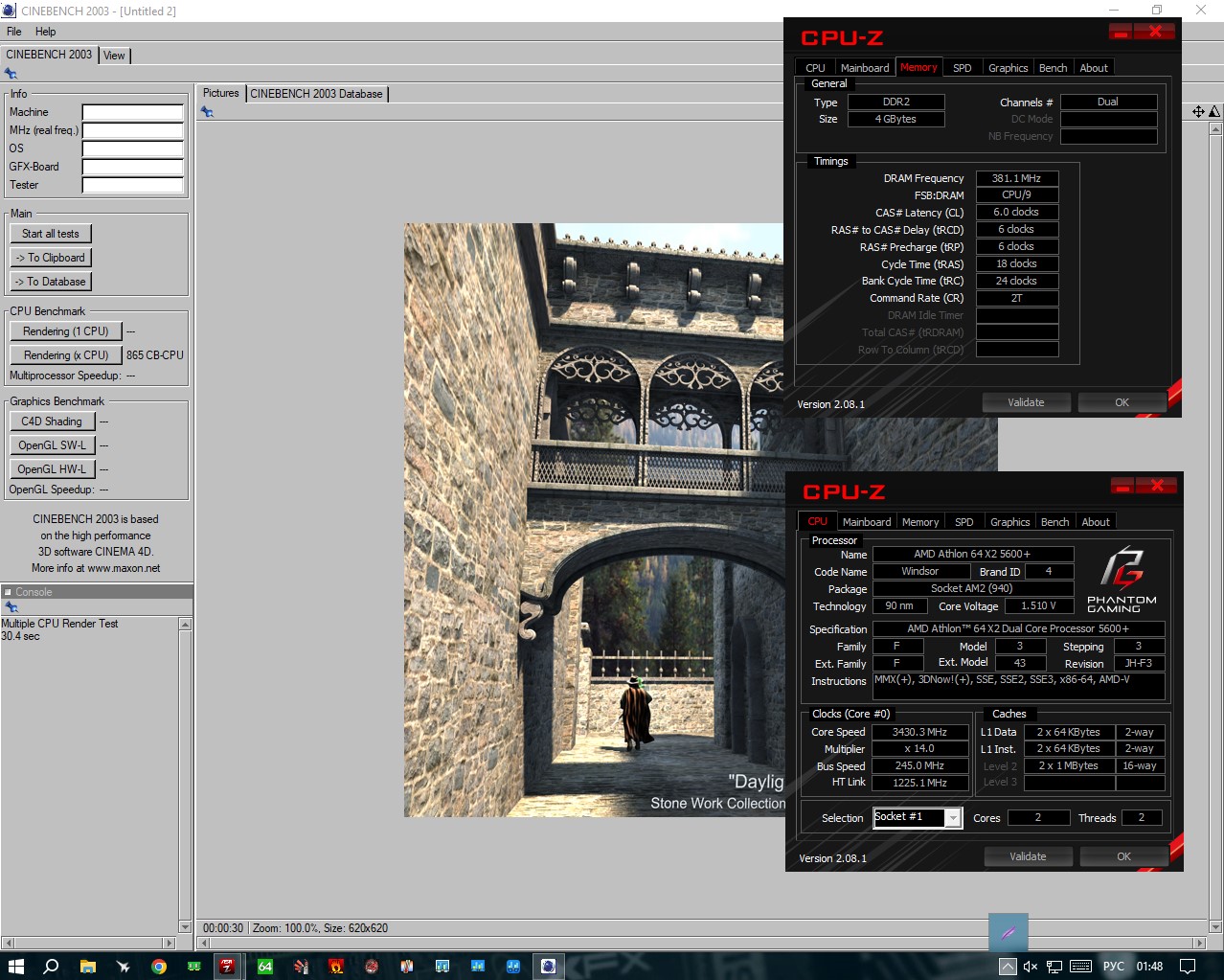Click the pin icon in the Console panel
This screenshot has width=1224, height=980.
coord(11,607)
